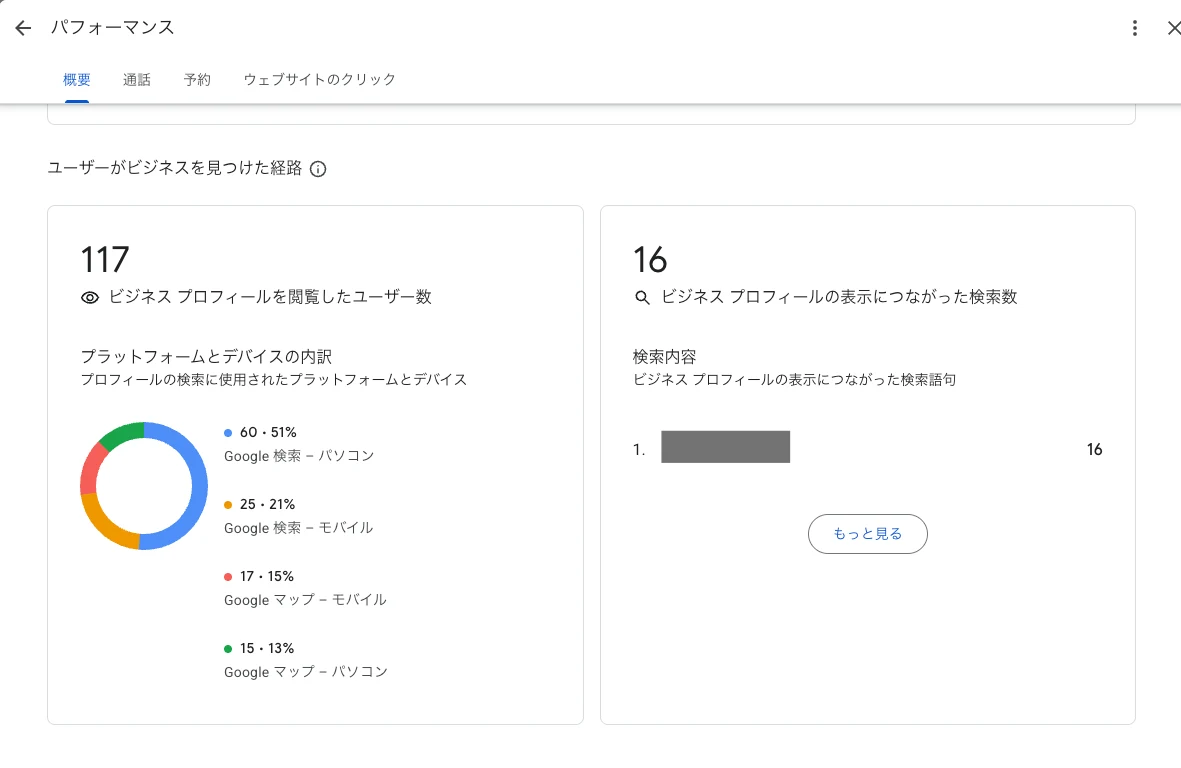
Task: Click the 25 · 21% value
Action: click(x=267, y=504)
